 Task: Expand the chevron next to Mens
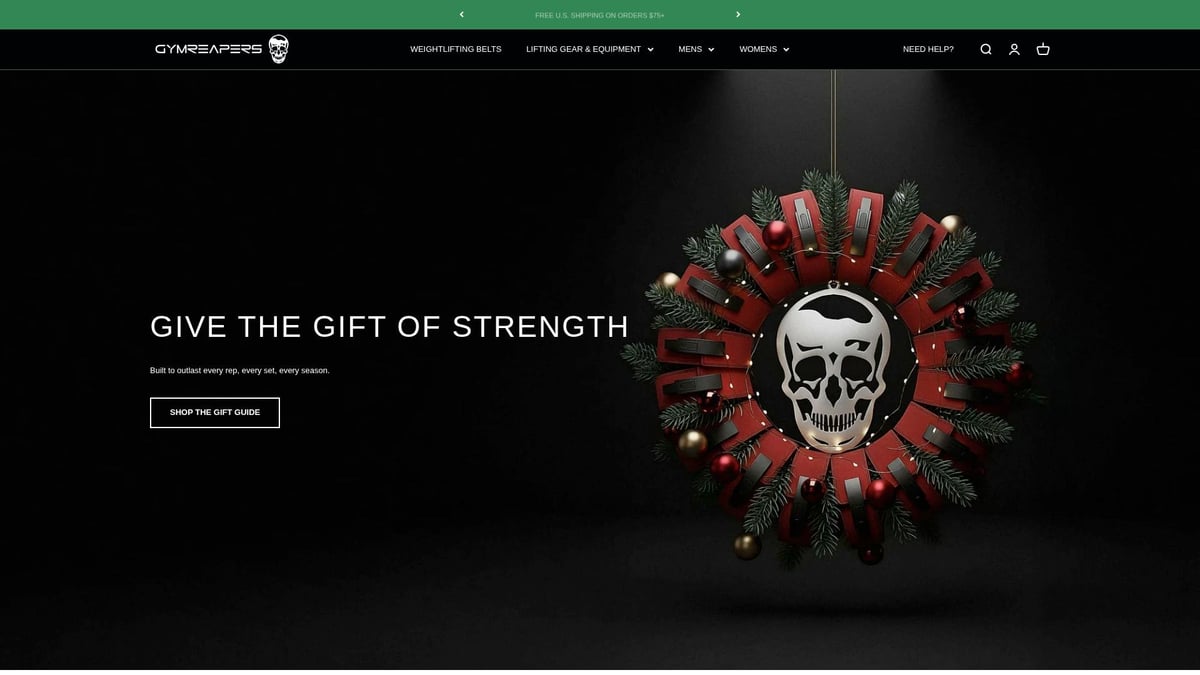pos(711,49)
